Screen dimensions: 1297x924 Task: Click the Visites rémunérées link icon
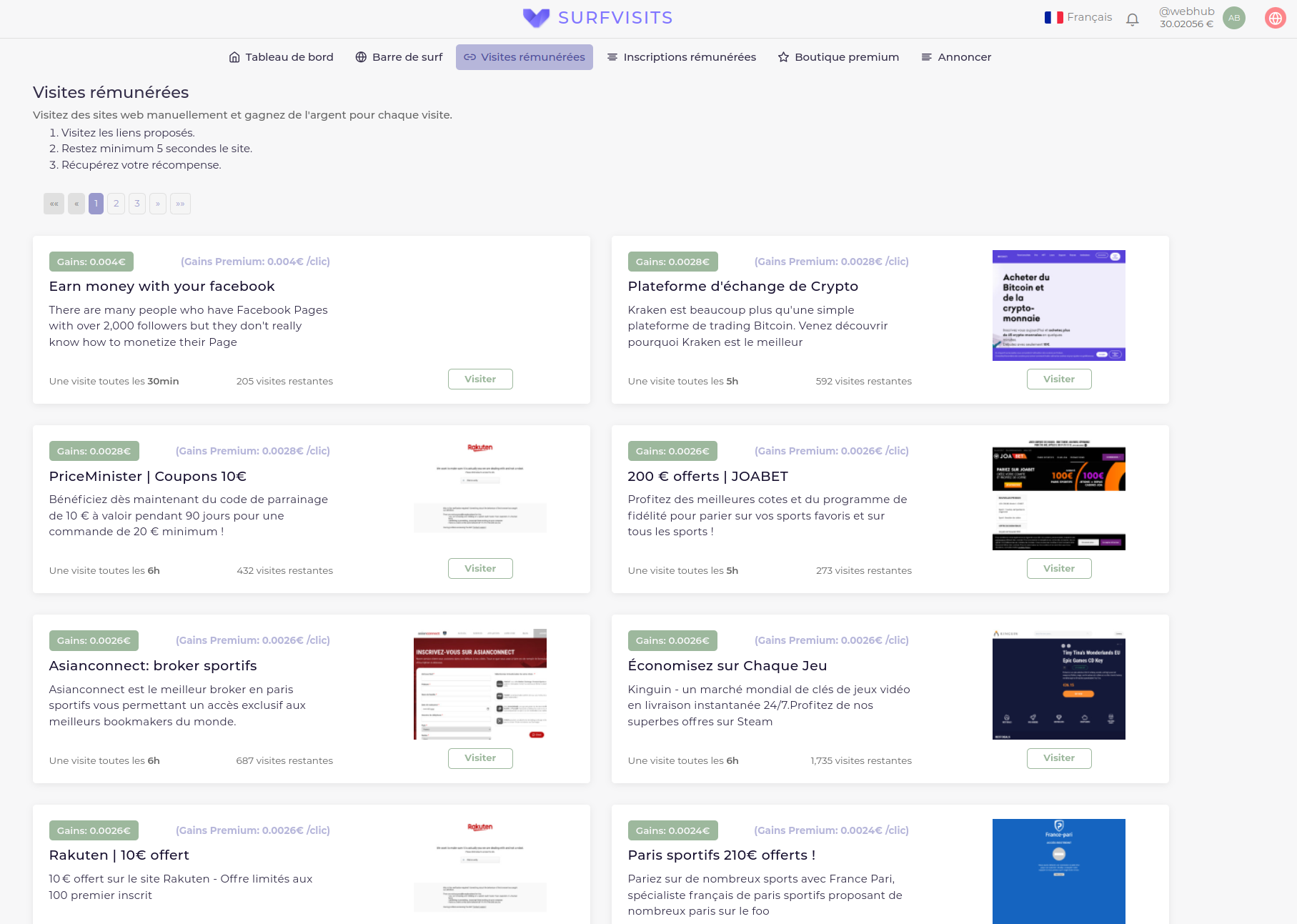point(469,57)
